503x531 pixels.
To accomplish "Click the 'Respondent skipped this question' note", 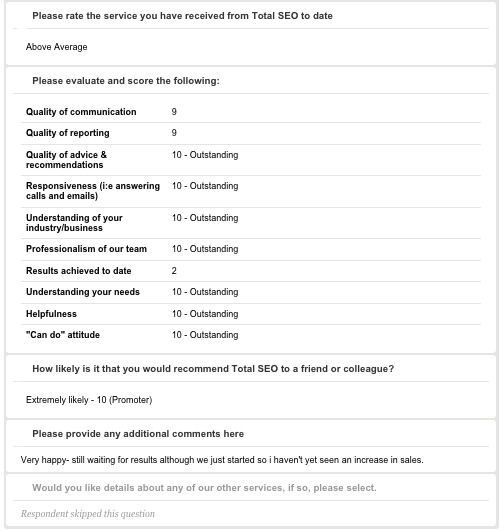I will (88, 514).
